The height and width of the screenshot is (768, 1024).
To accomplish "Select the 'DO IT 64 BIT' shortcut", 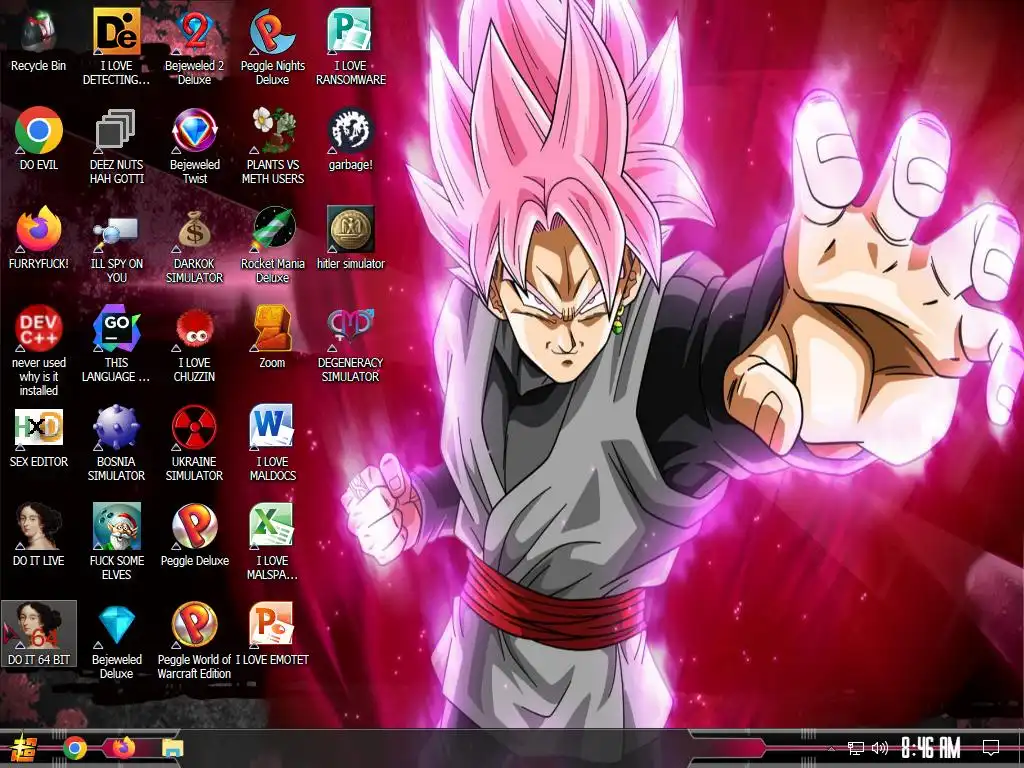I will [39, 633].
